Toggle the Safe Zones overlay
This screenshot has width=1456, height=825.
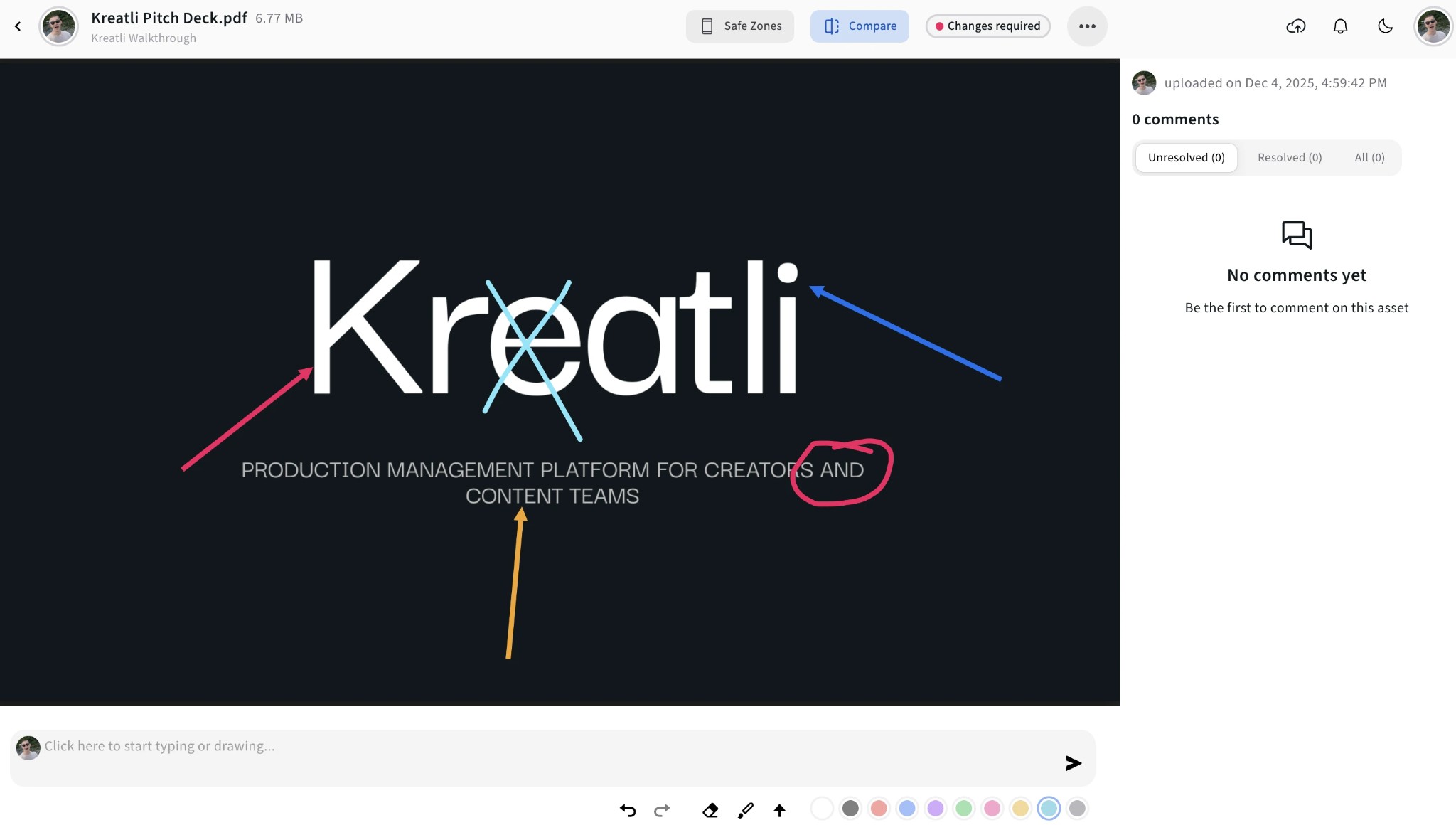coord(739,26)
